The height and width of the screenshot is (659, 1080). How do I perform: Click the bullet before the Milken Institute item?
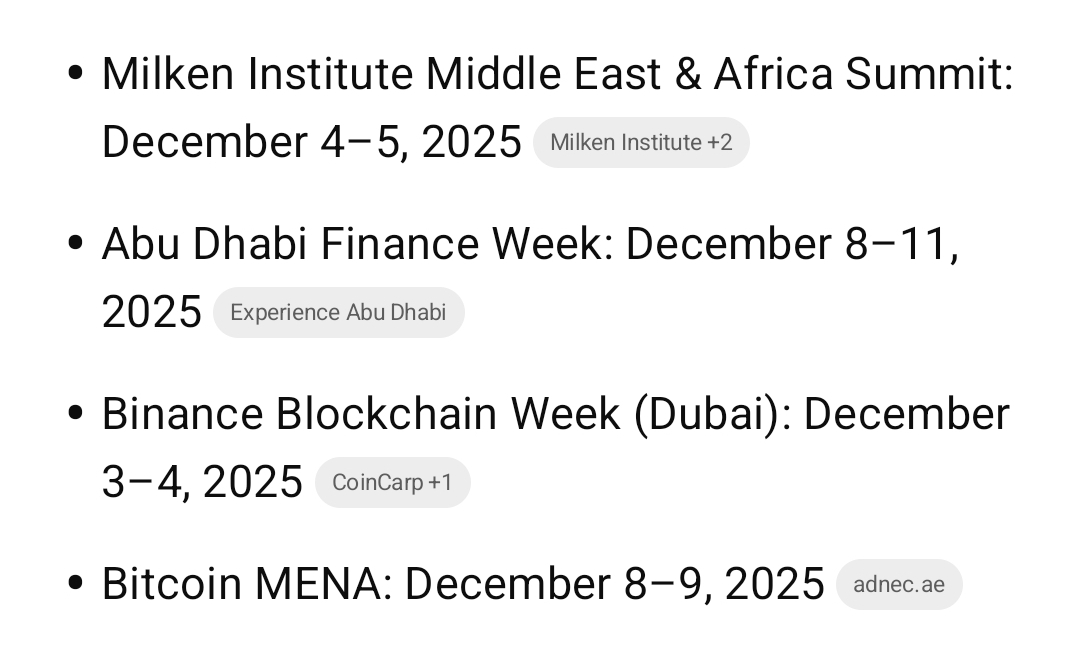tap(74, 73)
